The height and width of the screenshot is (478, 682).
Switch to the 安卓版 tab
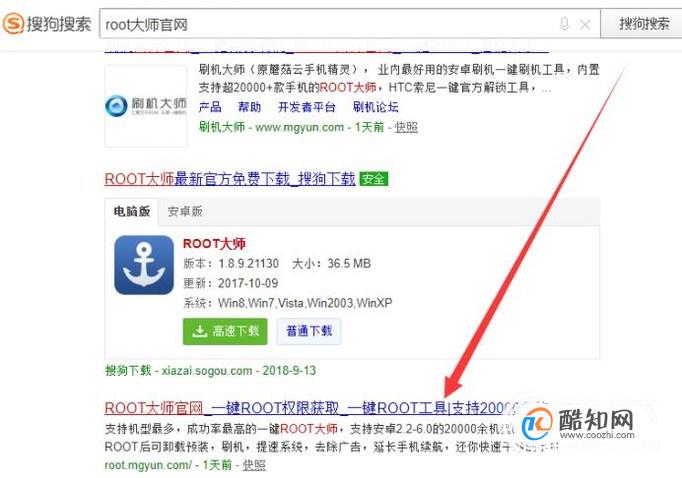coord(185,212)
